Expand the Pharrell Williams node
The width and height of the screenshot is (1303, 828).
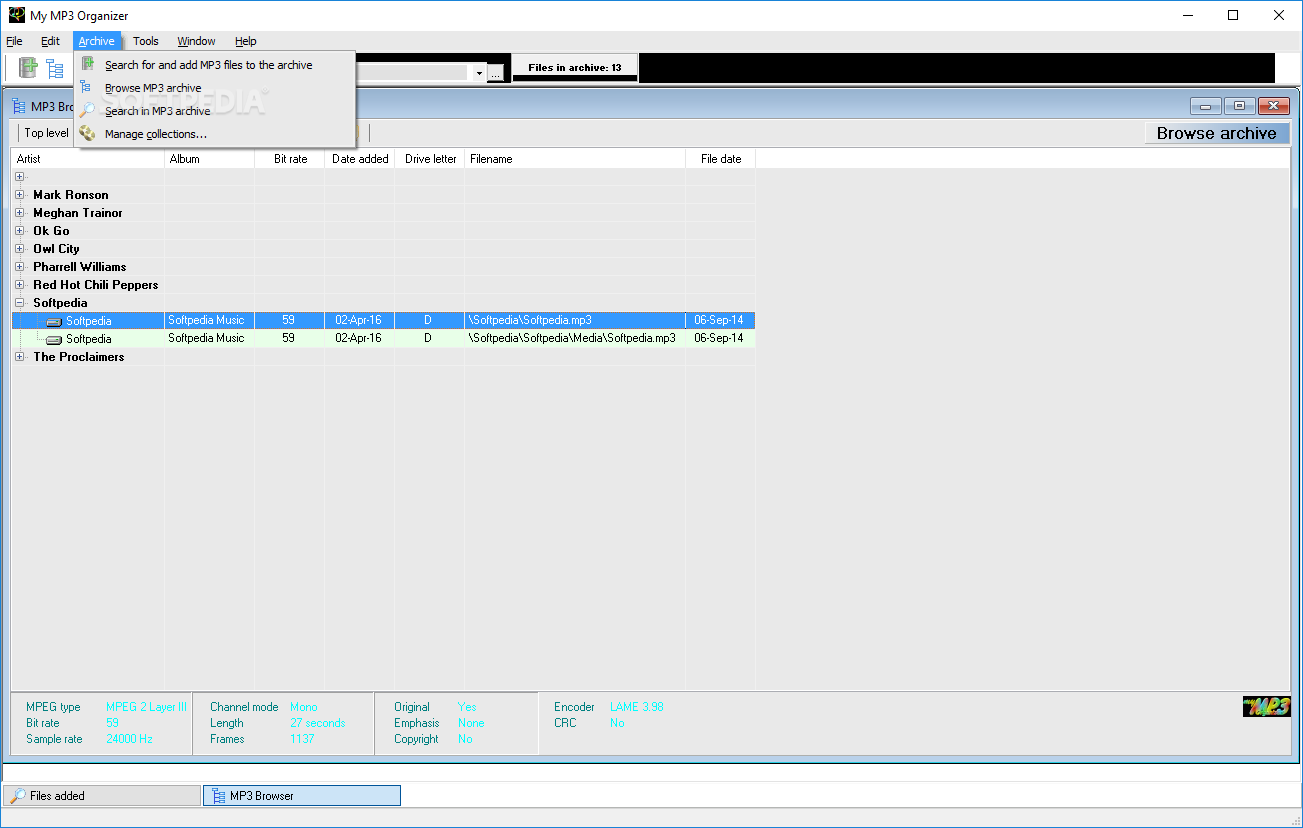(x=20, y=267)
